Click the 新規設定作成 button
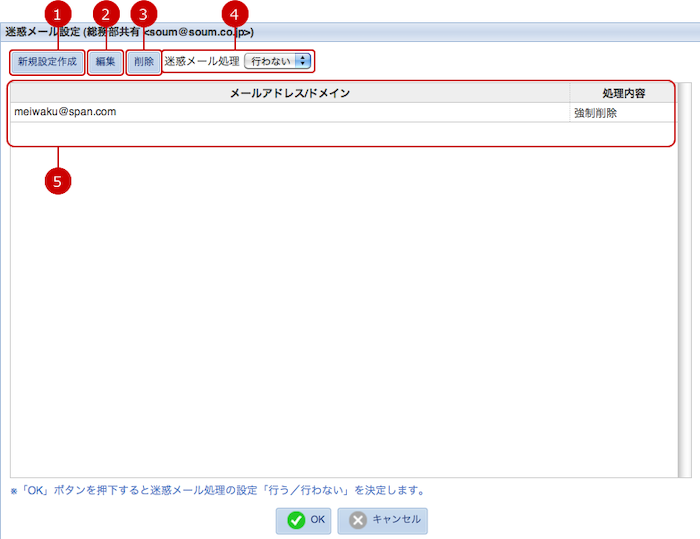The width and height of the screenshot is (700, 539). click(x=47, y=62)
